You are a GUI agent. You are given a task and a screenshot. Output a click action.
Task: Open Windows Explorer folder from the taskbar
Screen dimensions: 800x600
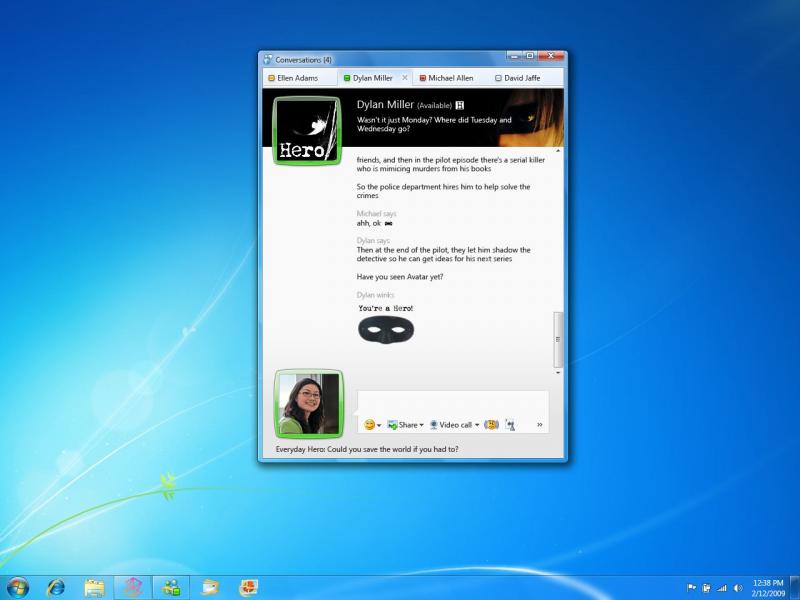pos(94,588)
